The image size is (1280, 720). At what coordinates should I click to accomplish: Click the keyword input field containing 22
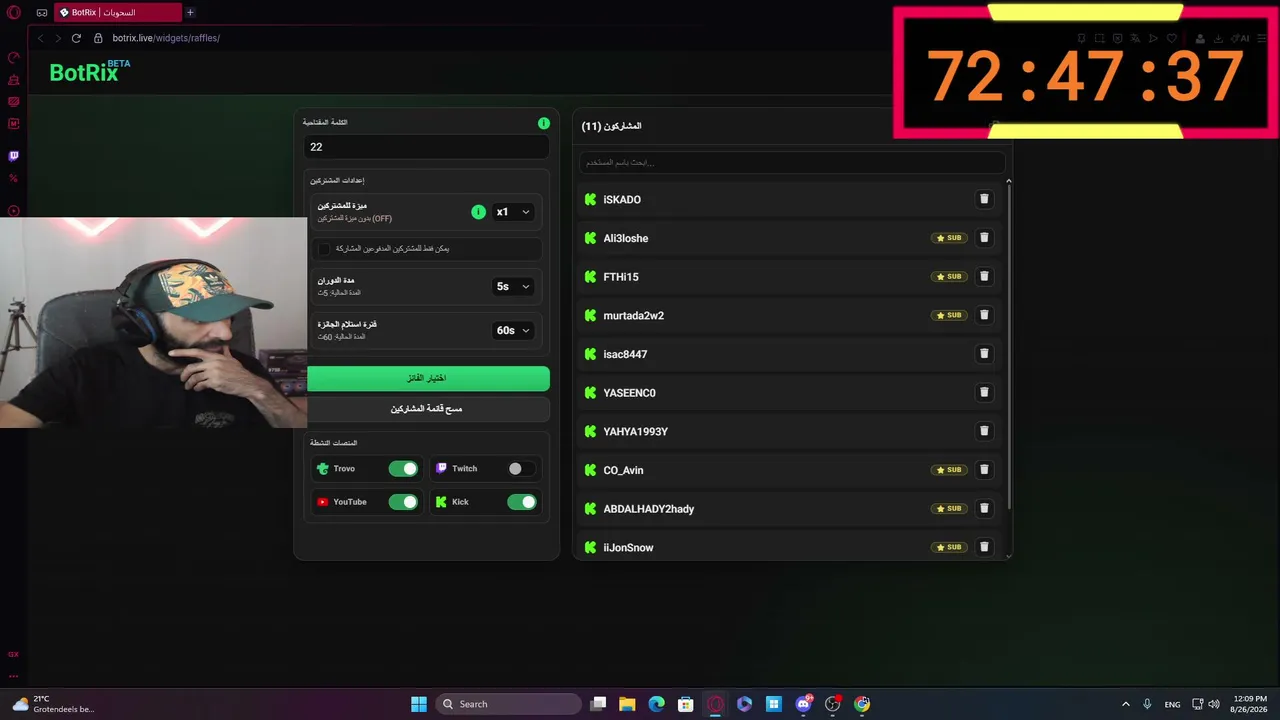(x=427, y=147)
